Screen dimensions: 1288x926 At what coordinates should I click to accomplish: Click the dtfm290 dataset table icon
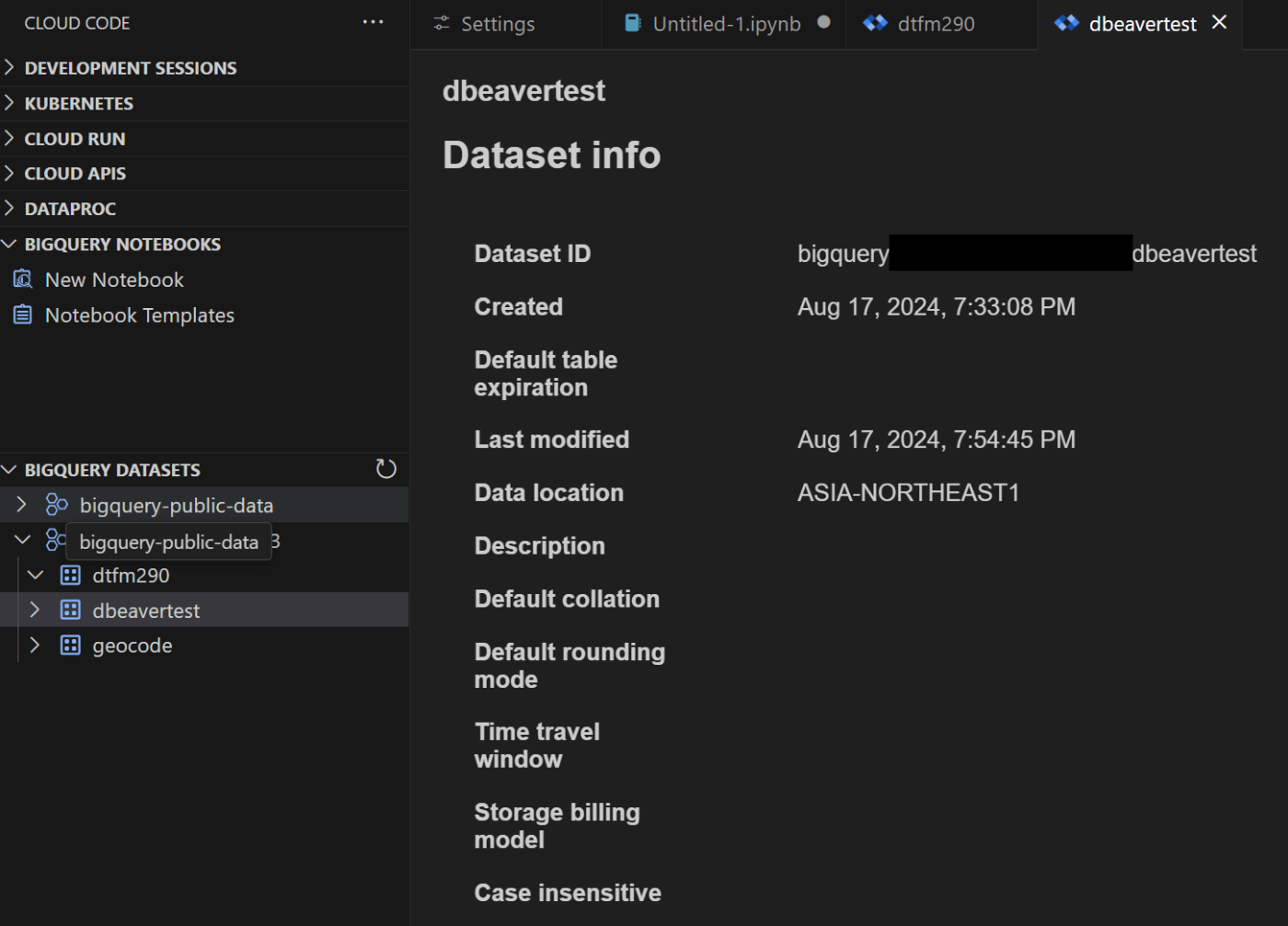tap(70, 576)
